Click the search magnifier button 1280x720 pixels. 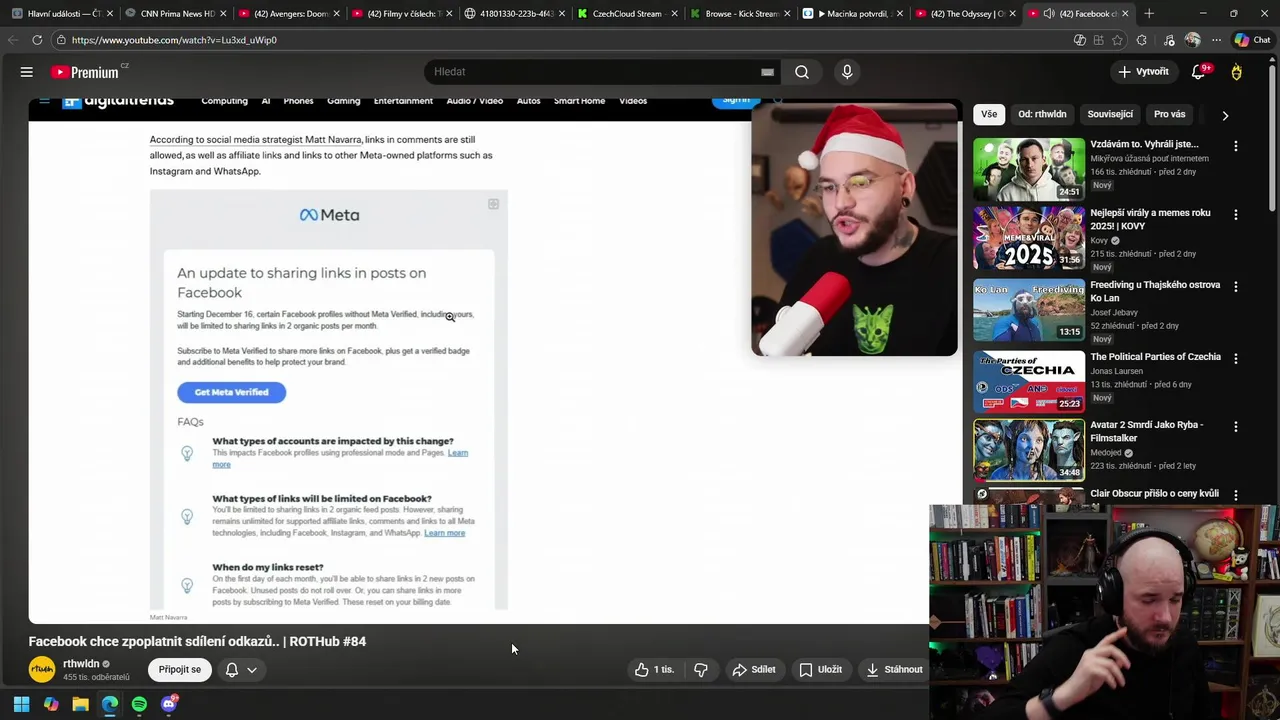point(802,72)
